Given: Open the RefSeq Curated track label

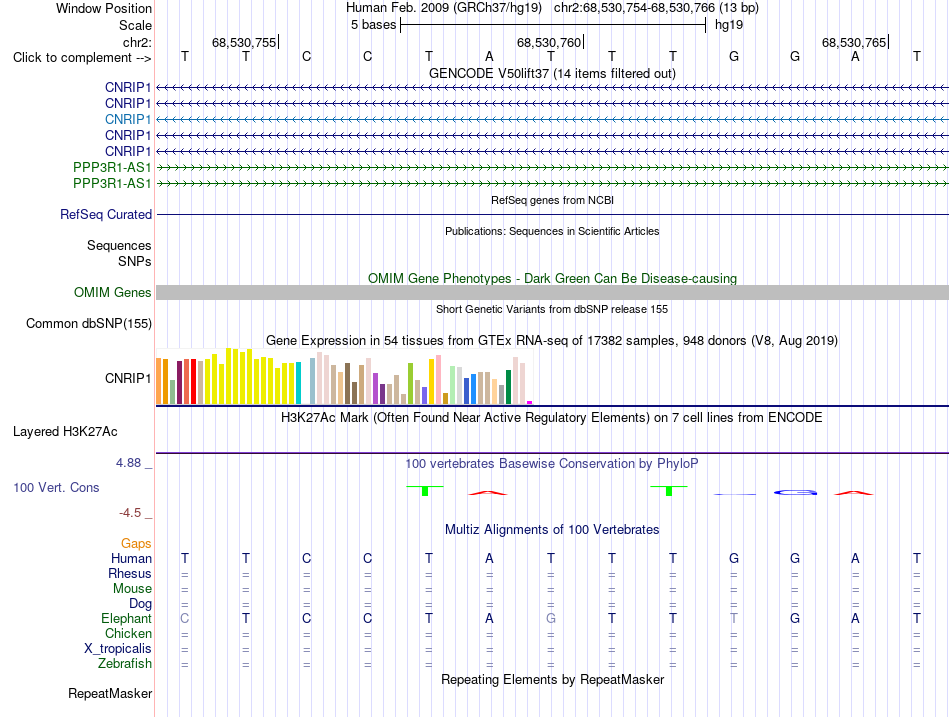Looking at the screenshot, I should point(106,215).
